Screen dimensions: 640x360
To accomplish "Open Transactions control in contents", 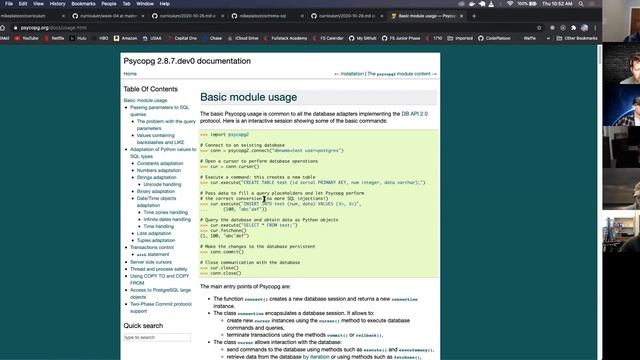I will pos(152,247).
